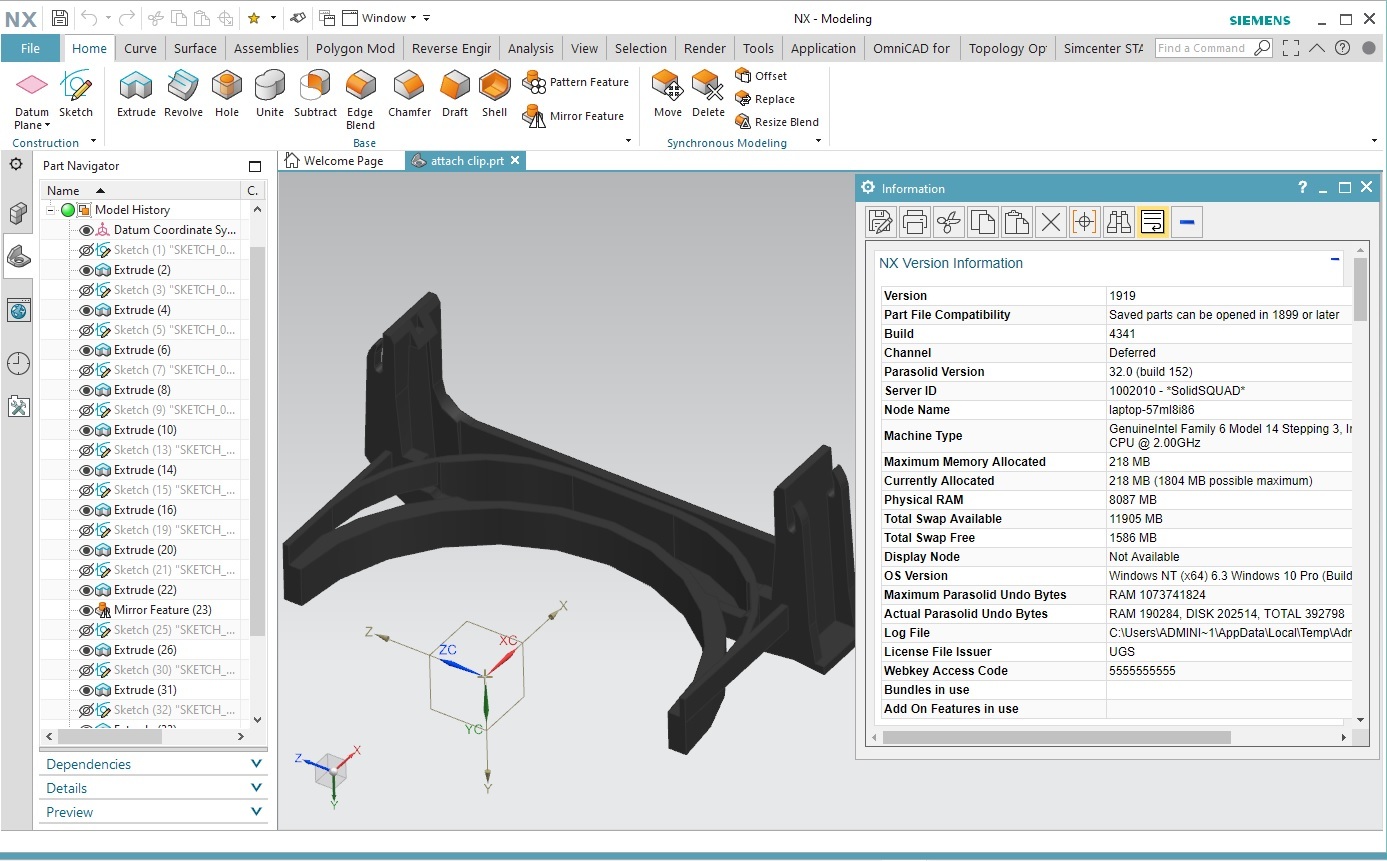Activate the Unite boolean tool
This screenshot has height=861, width=1387.
[270, 94]
